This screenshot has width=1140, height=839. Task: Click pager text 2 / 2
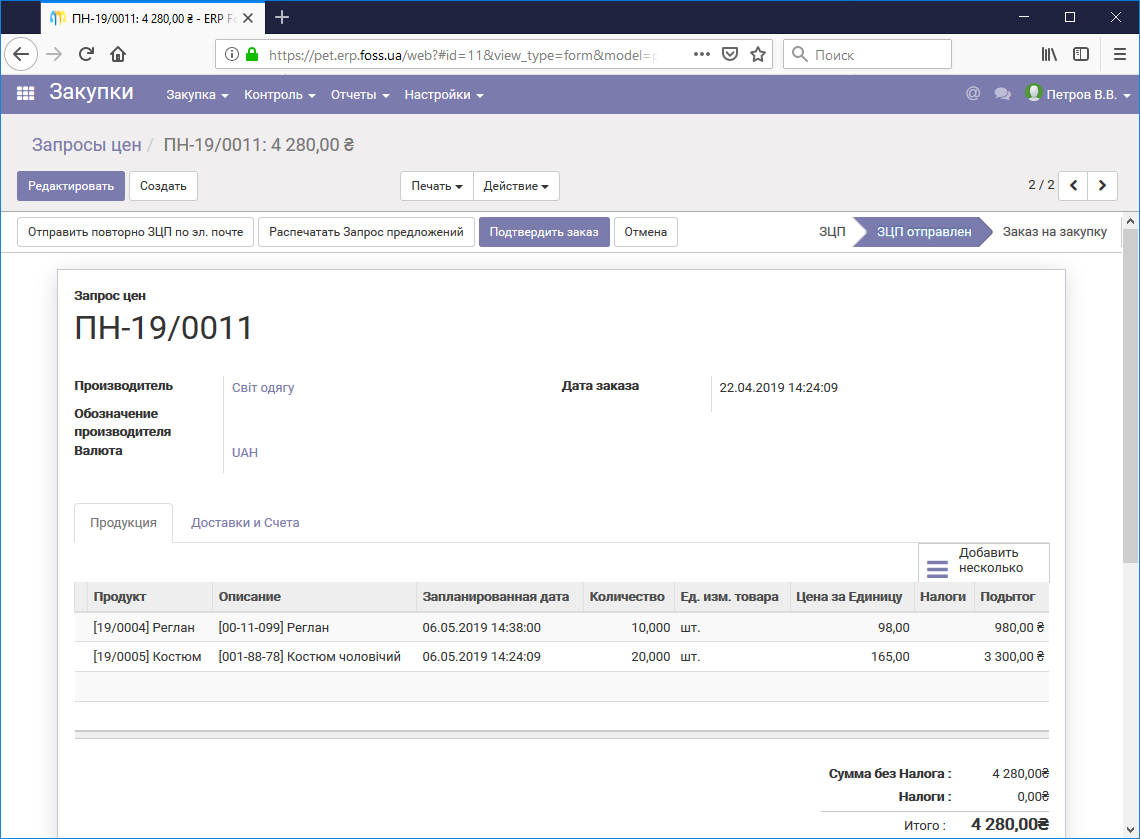tap(1041, 185)
